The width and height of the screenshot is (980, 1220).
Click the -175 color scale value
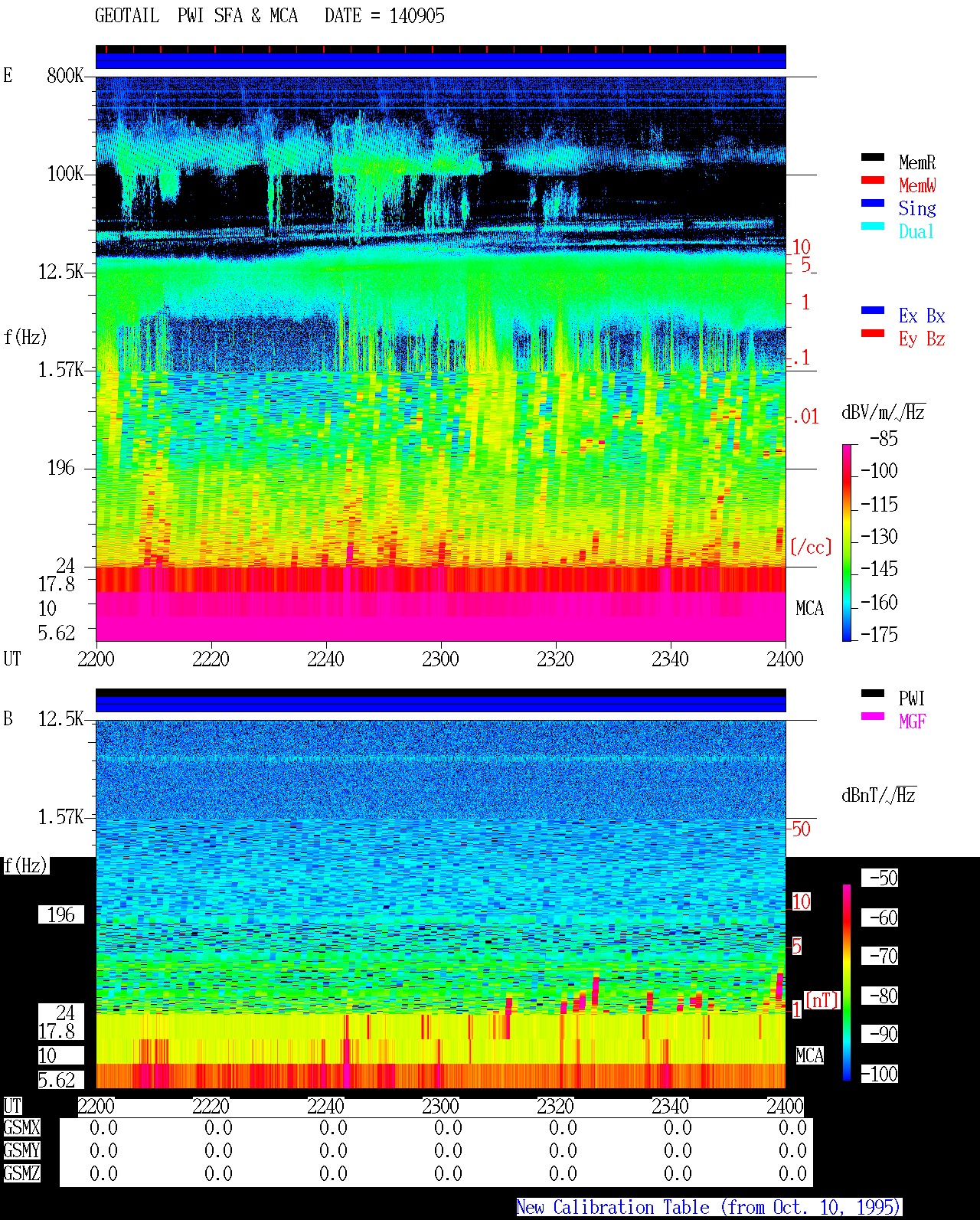(879, 634)
